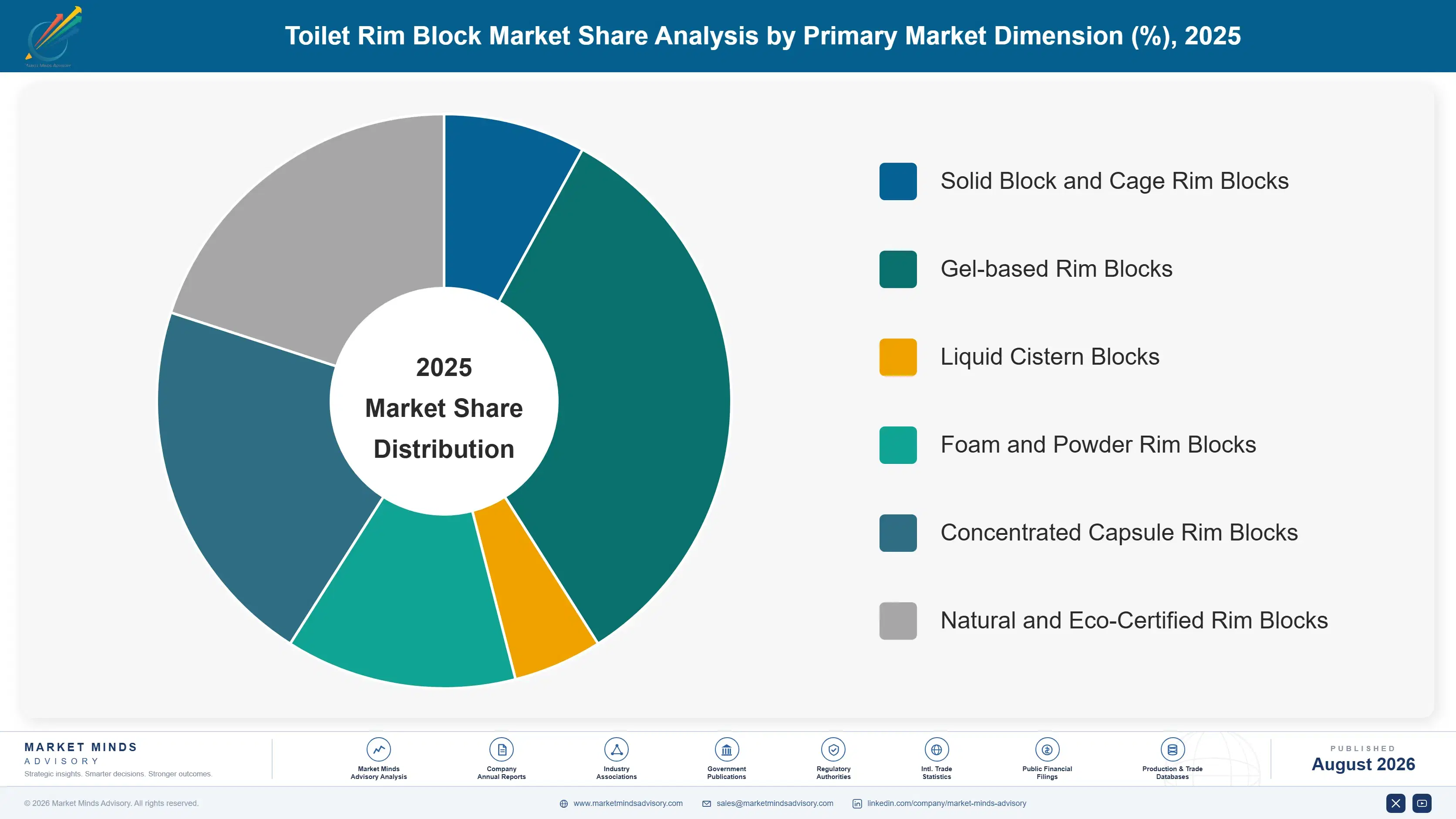Image resolution: width=1456 pixels, height=819 pixels.
Task: Click the Market Minds Advisory Analysis icon
Action: tap(378, 749)
